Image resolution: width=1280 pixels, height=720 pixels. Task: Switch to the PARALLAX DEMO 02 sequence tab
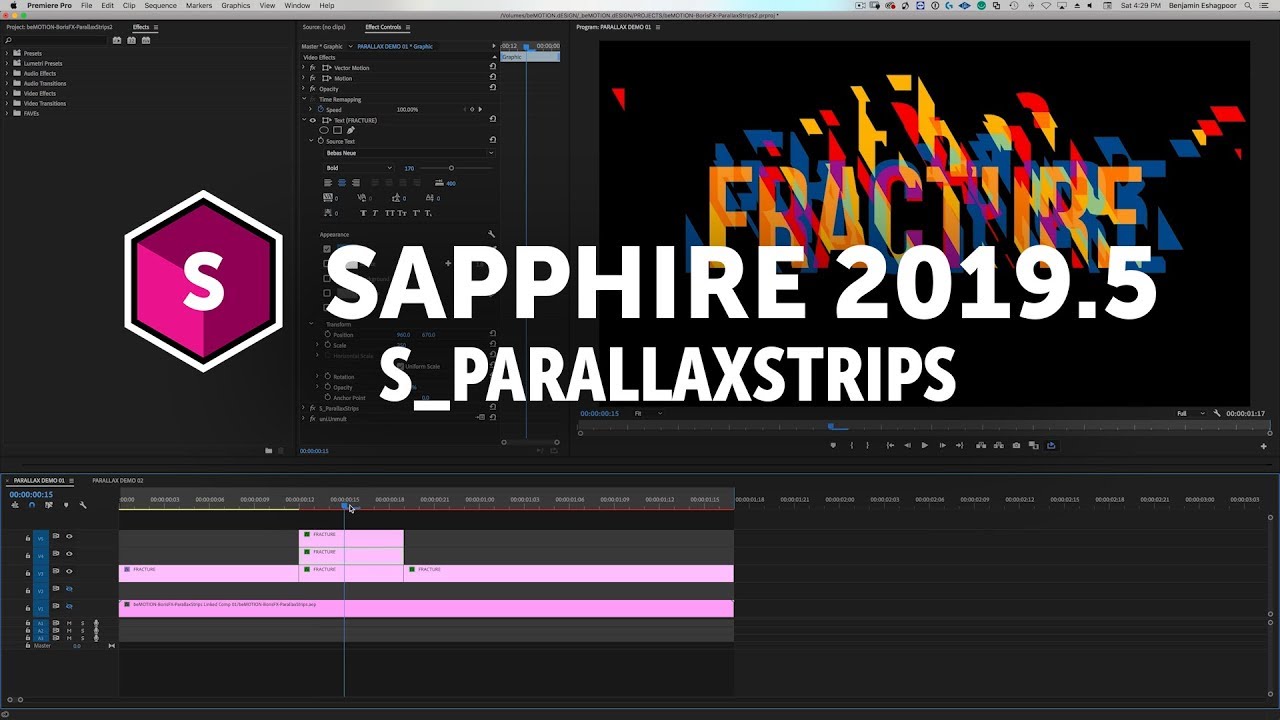point(118,480)
